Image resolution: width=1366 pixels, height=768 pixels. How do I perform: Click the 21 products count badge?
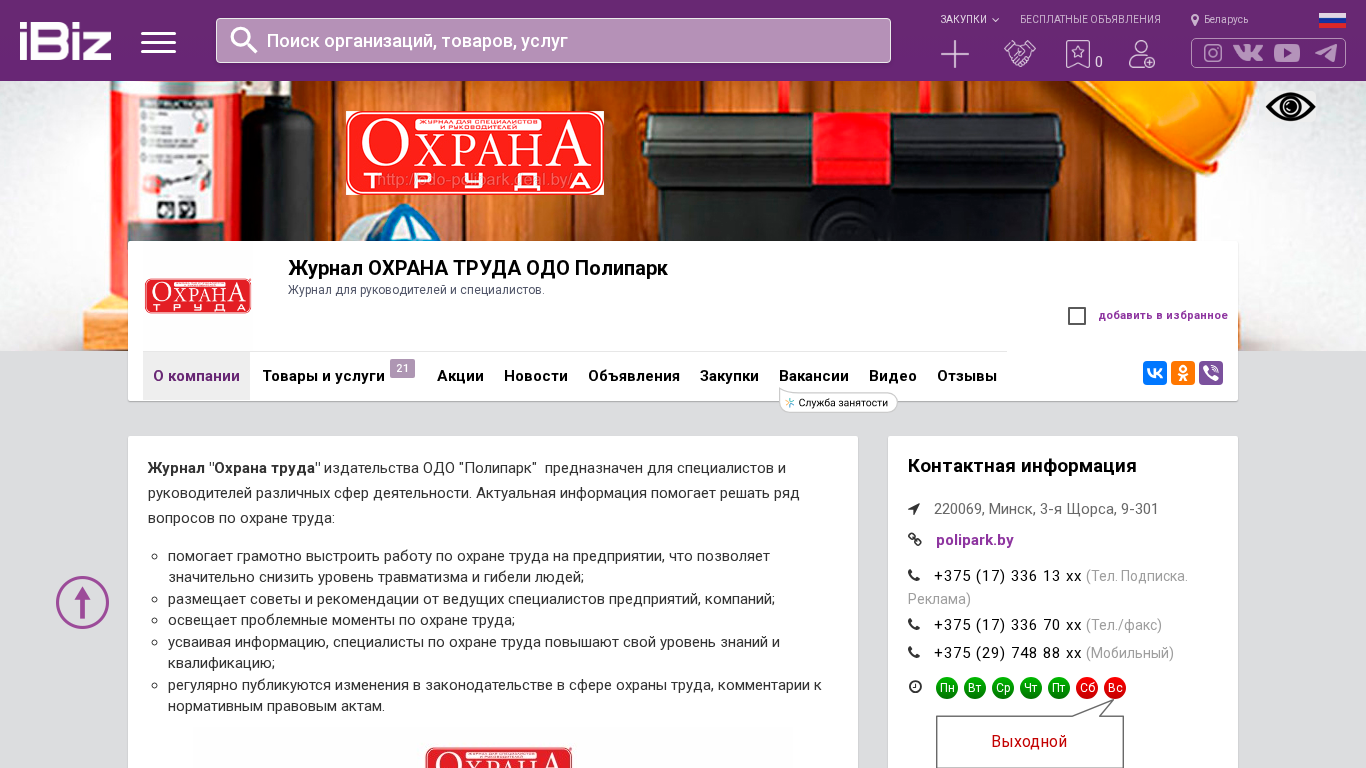point(402,368)
